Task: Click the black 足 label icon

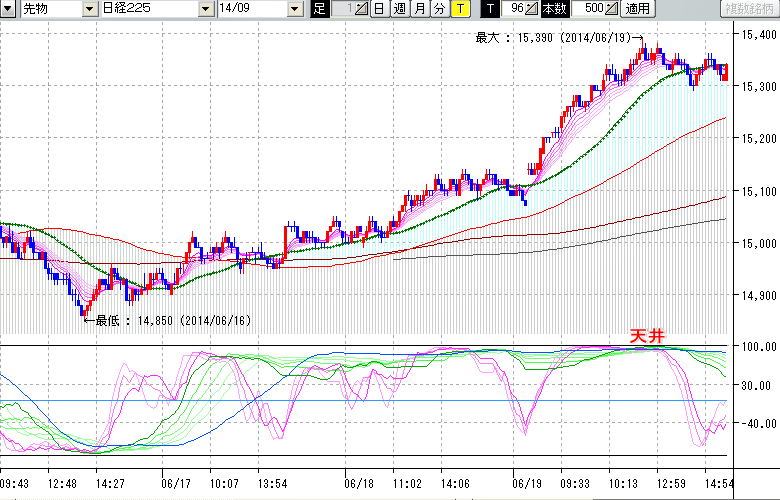Action: click(319, 9)
